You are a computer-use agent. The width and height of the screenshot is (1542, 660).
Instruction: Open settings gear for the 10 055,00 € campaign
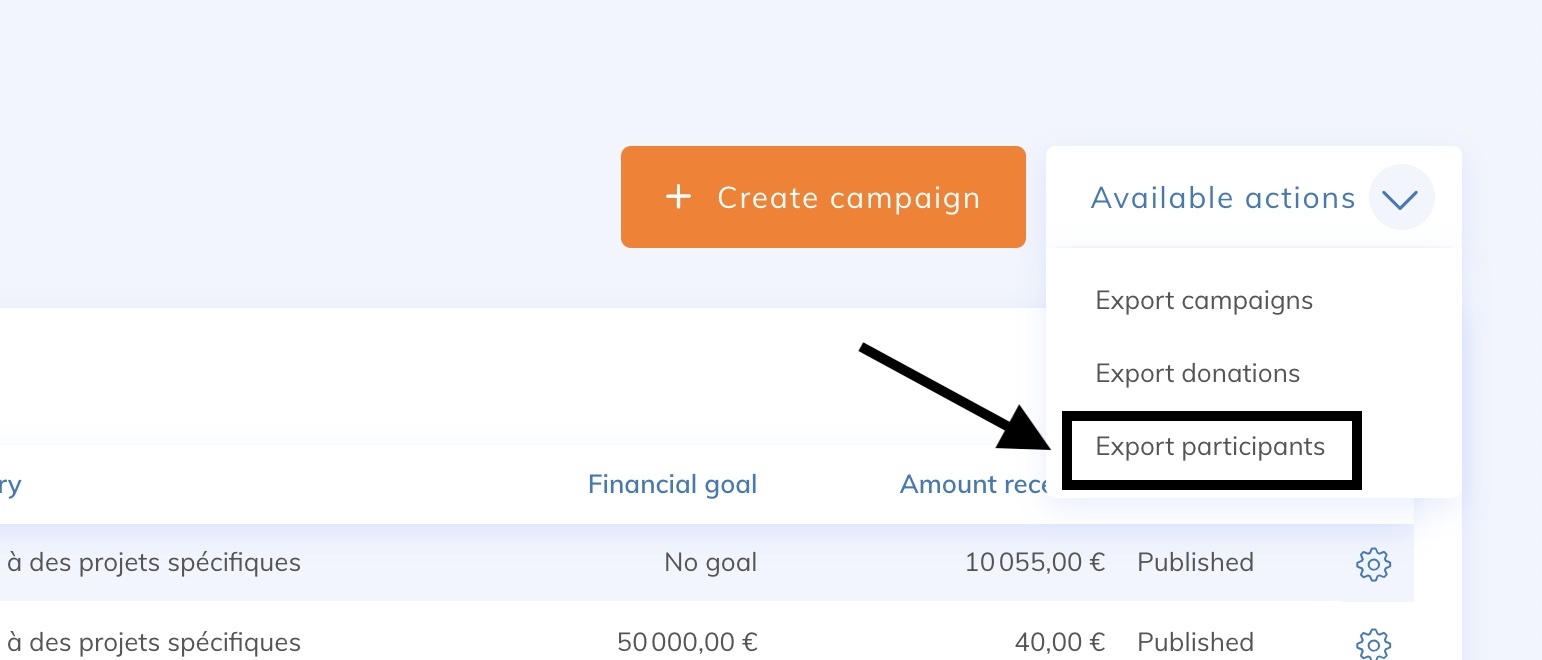pyautogui.click(x=1373, y=564)
